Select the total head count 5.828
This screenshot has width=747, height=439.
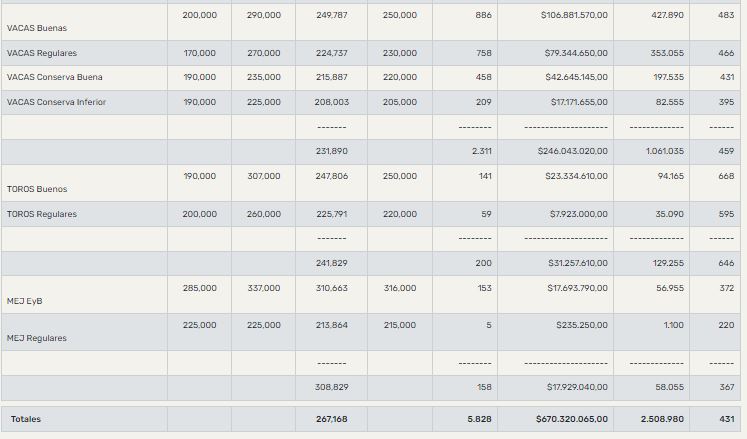click(x=479, y=419)
